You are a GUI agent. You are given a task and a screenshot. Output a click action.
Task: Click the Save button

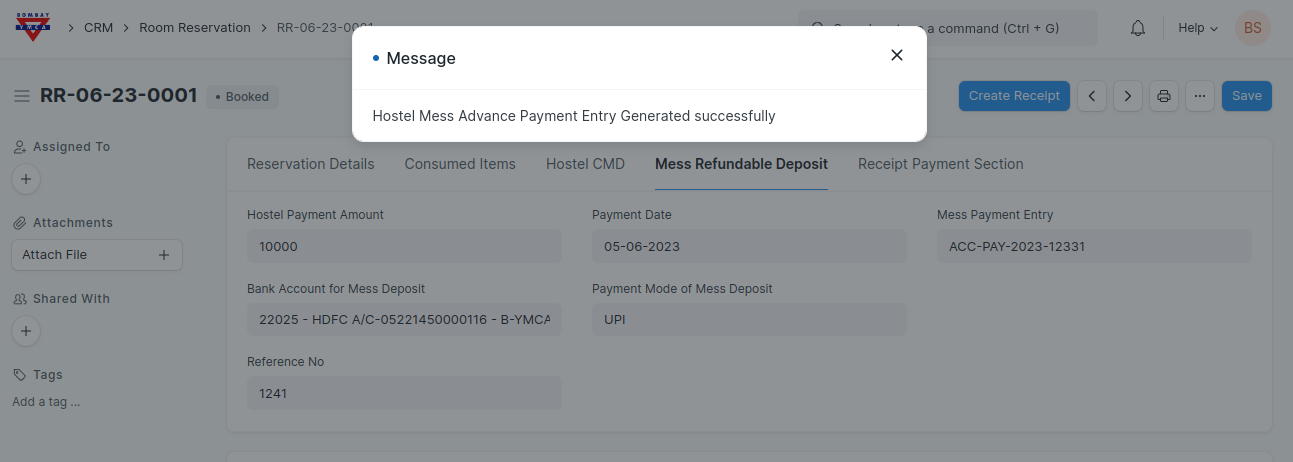point(1246,96)
